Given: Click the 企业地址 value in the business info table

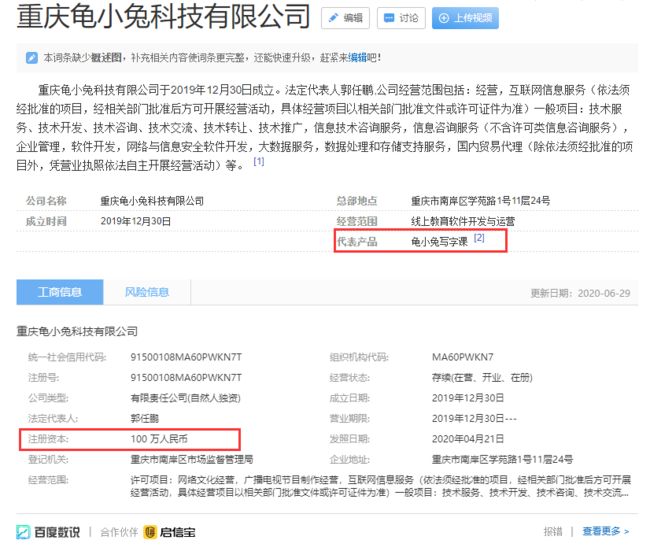Looking at the screenshot, I should (x=502, y=459).
